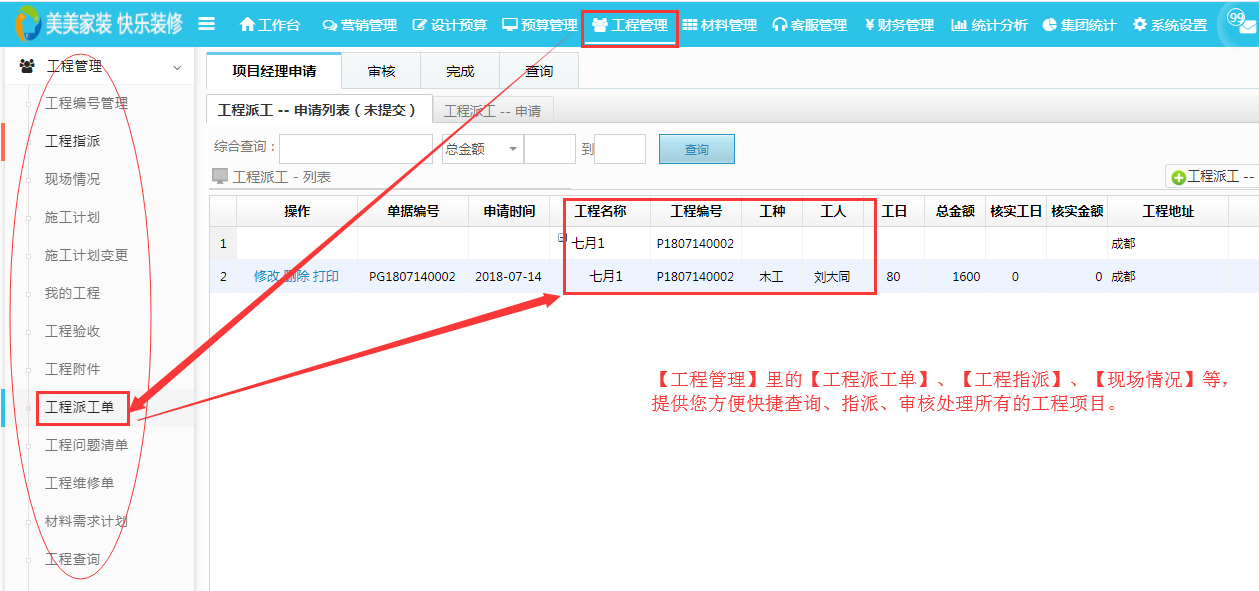1259x591 pixels.
Task: Open 统计分析 from top navigation
Action: click(989, 25)
